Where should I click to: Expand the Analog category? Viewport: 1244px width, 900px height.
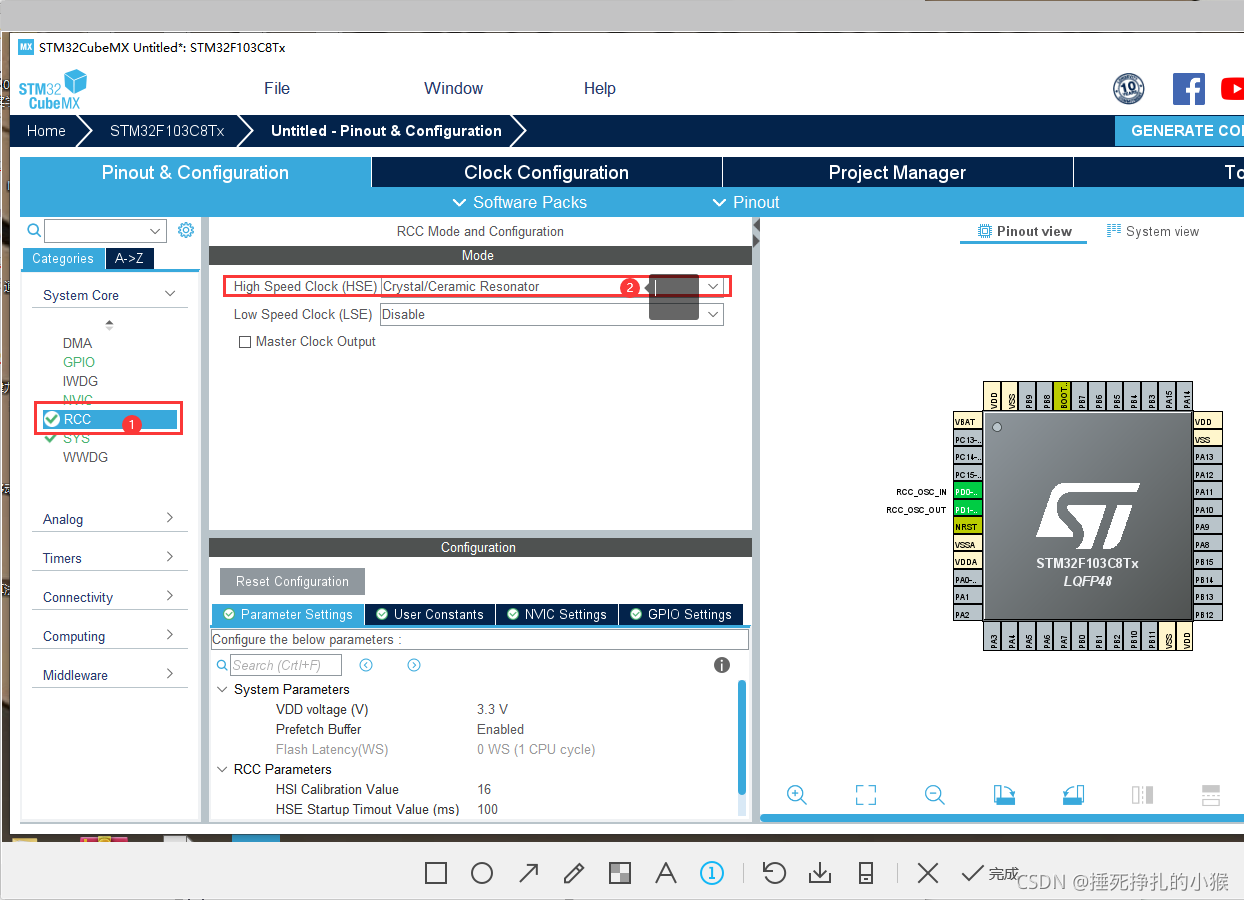170,518
